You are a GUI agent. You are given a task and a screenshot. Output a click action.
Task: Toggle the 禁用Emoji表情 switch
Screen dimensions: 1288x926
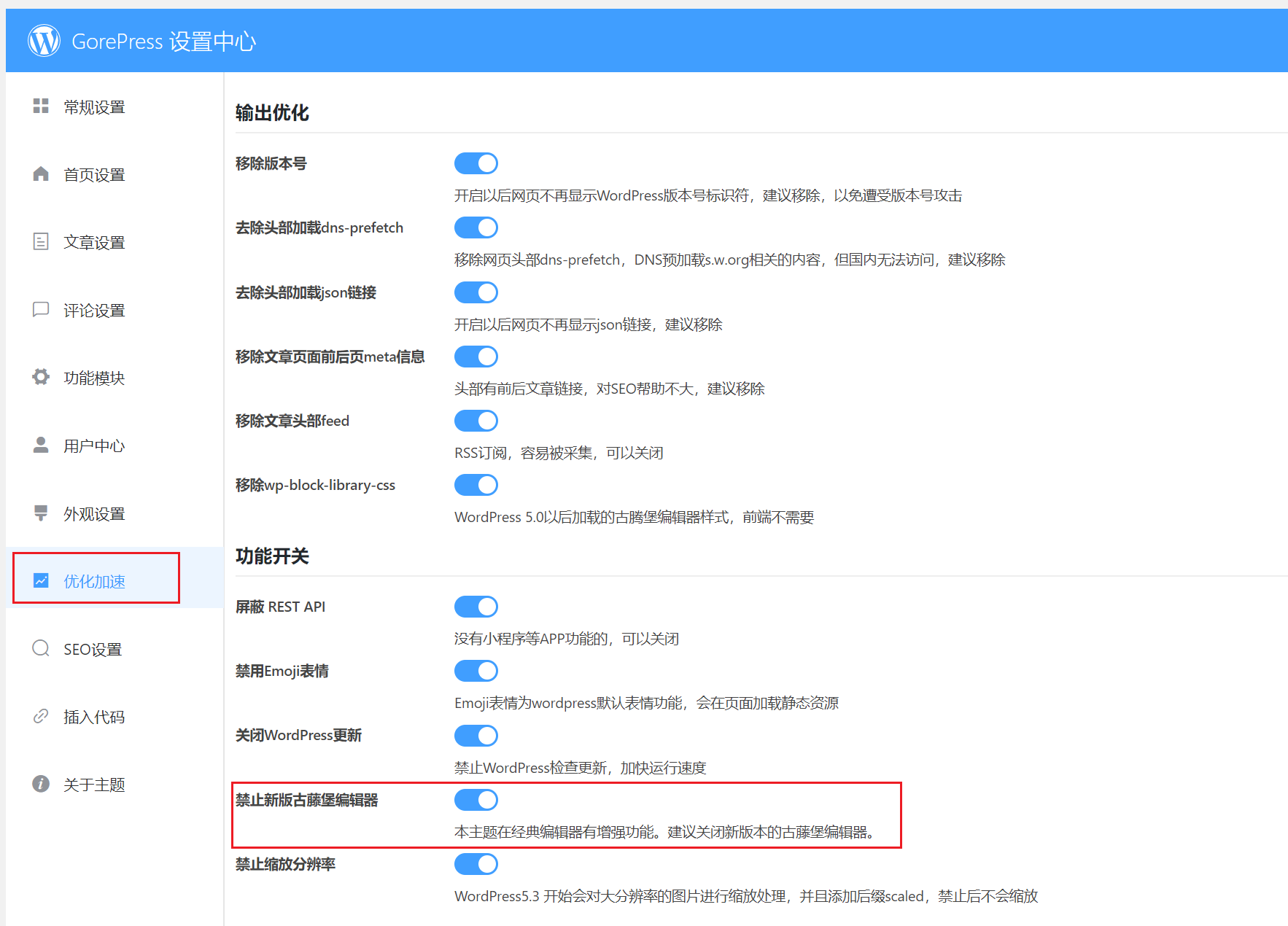476,671
